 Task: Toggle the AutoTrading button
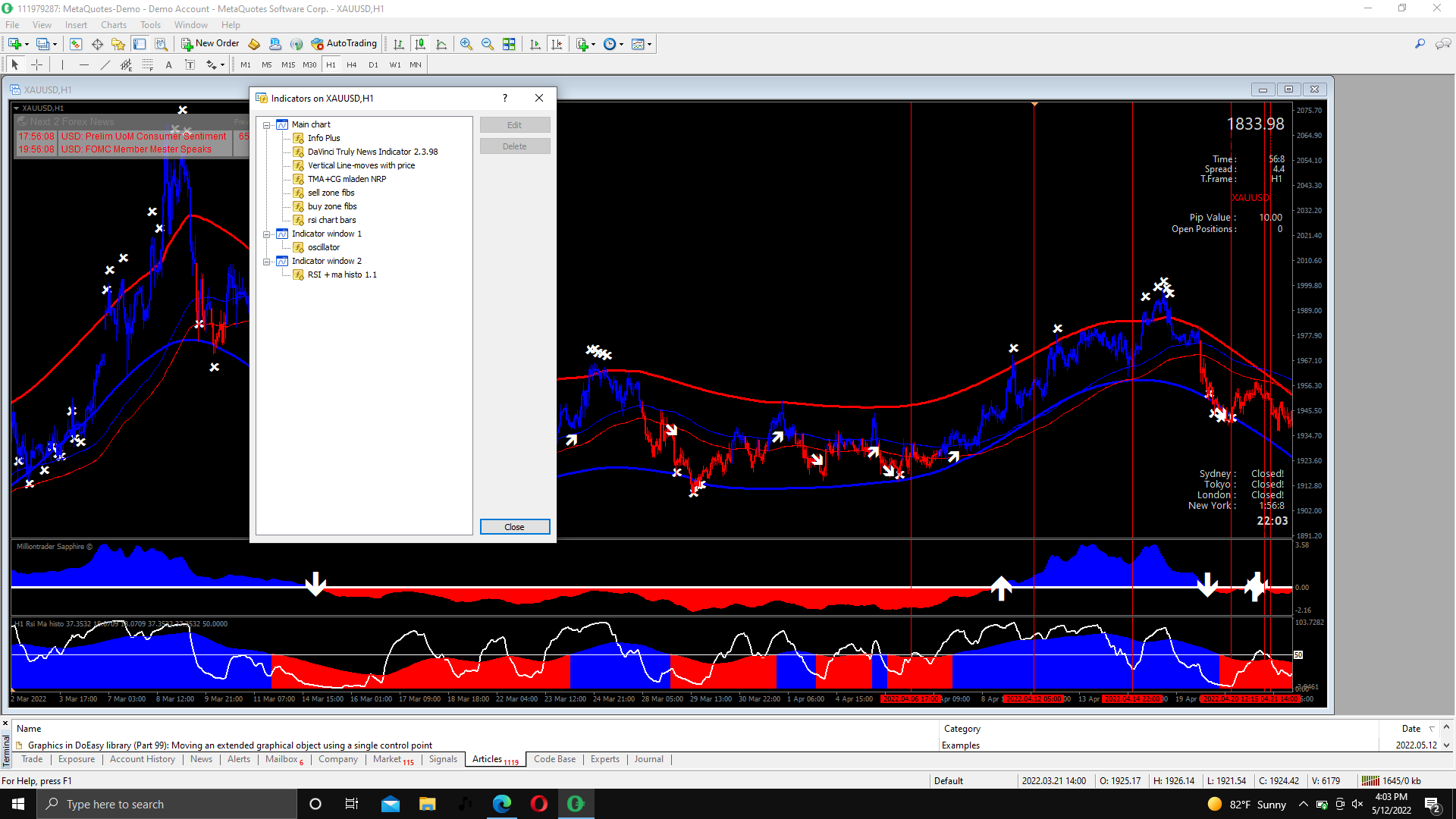click(344, 44)
